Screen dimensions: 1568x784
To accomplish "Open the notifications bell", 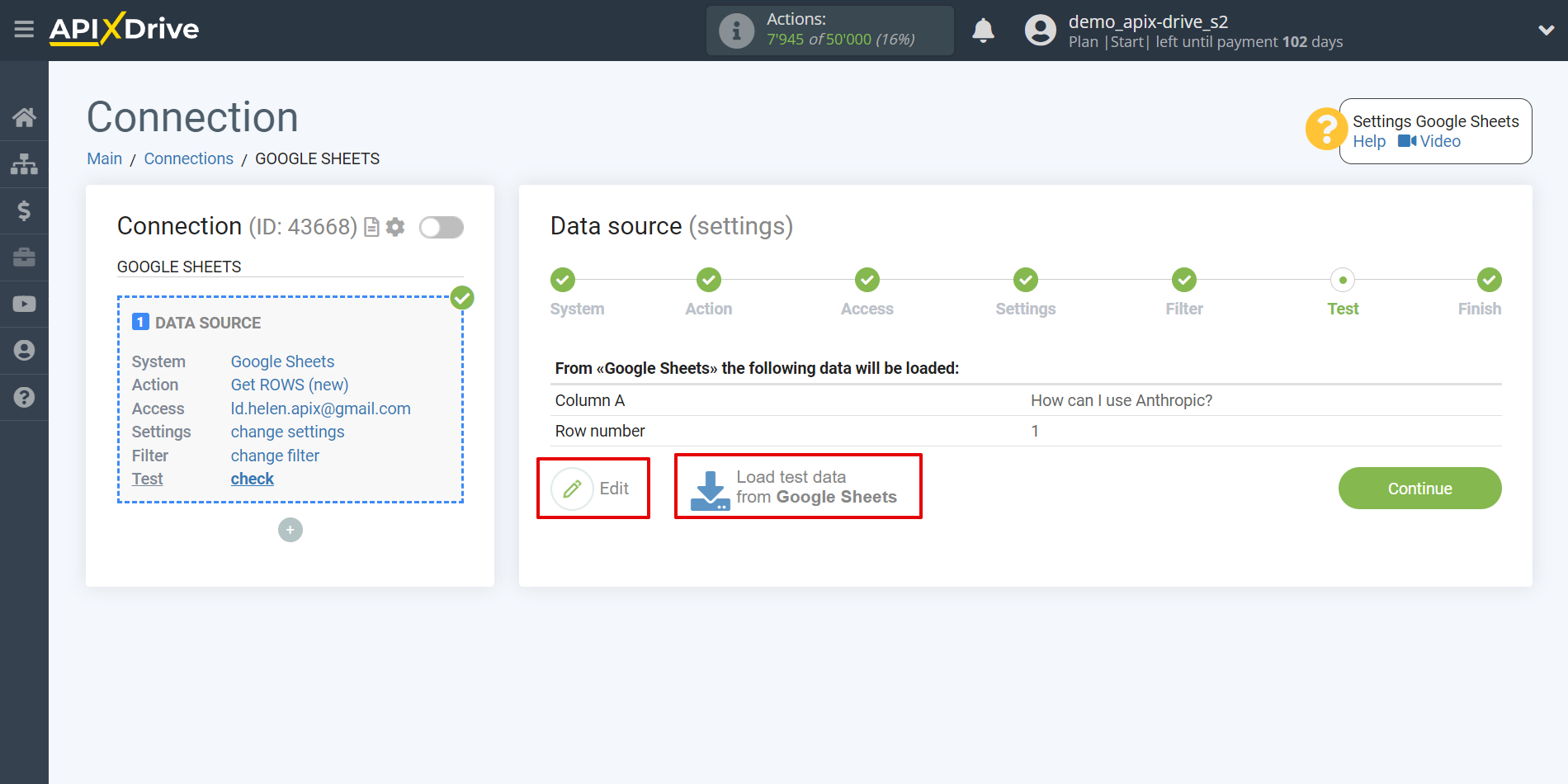I will [983, 31].
